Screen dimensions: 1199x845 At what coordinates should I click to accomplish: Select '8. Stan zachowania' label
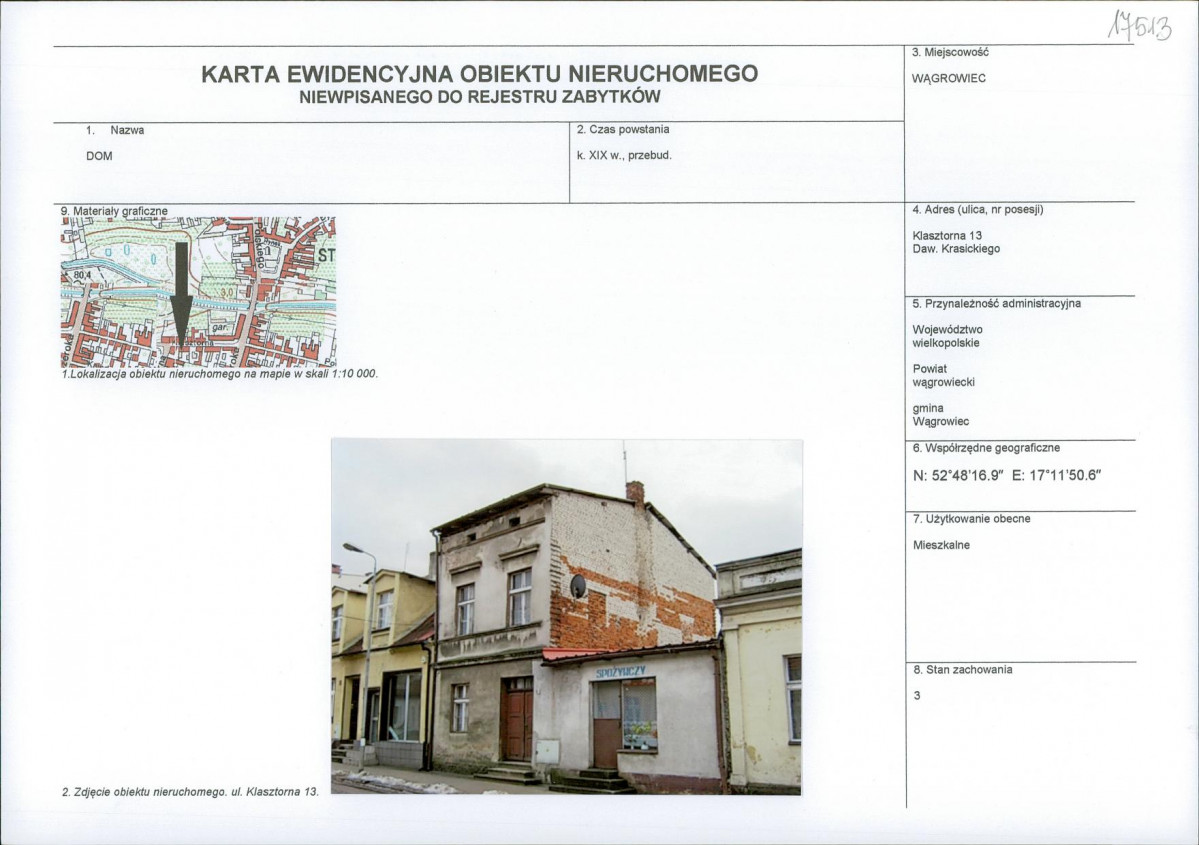pyautogui.click(x=963, y=670)
